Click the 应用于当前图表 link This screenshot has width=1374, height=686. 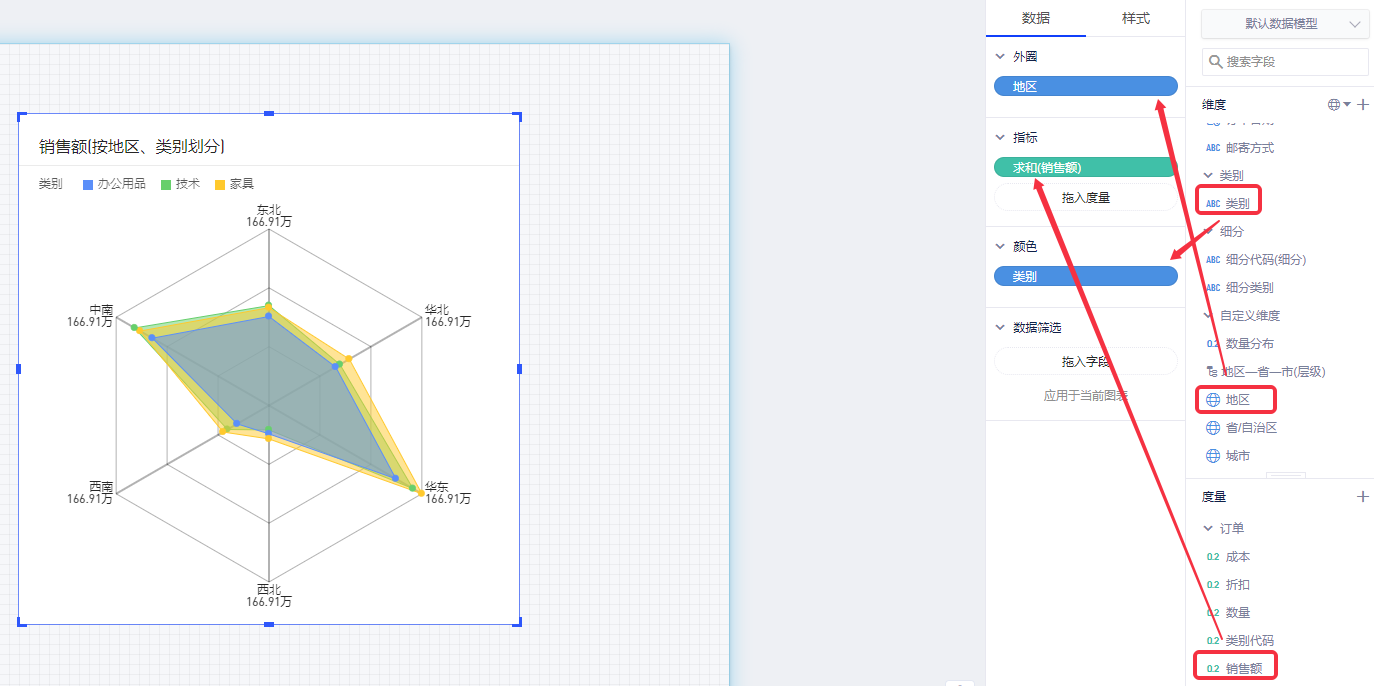coord(1085,396)
